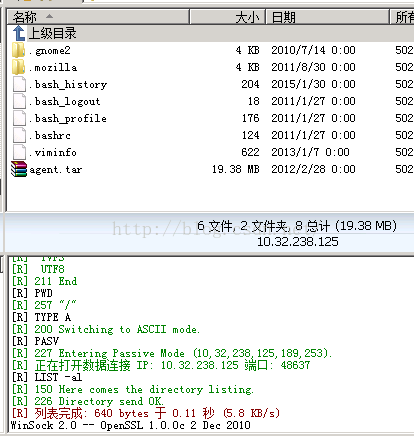414x436 pixels.
Task: Click the 2015/1/30 0:00 date cell
Action: (313, 84)
